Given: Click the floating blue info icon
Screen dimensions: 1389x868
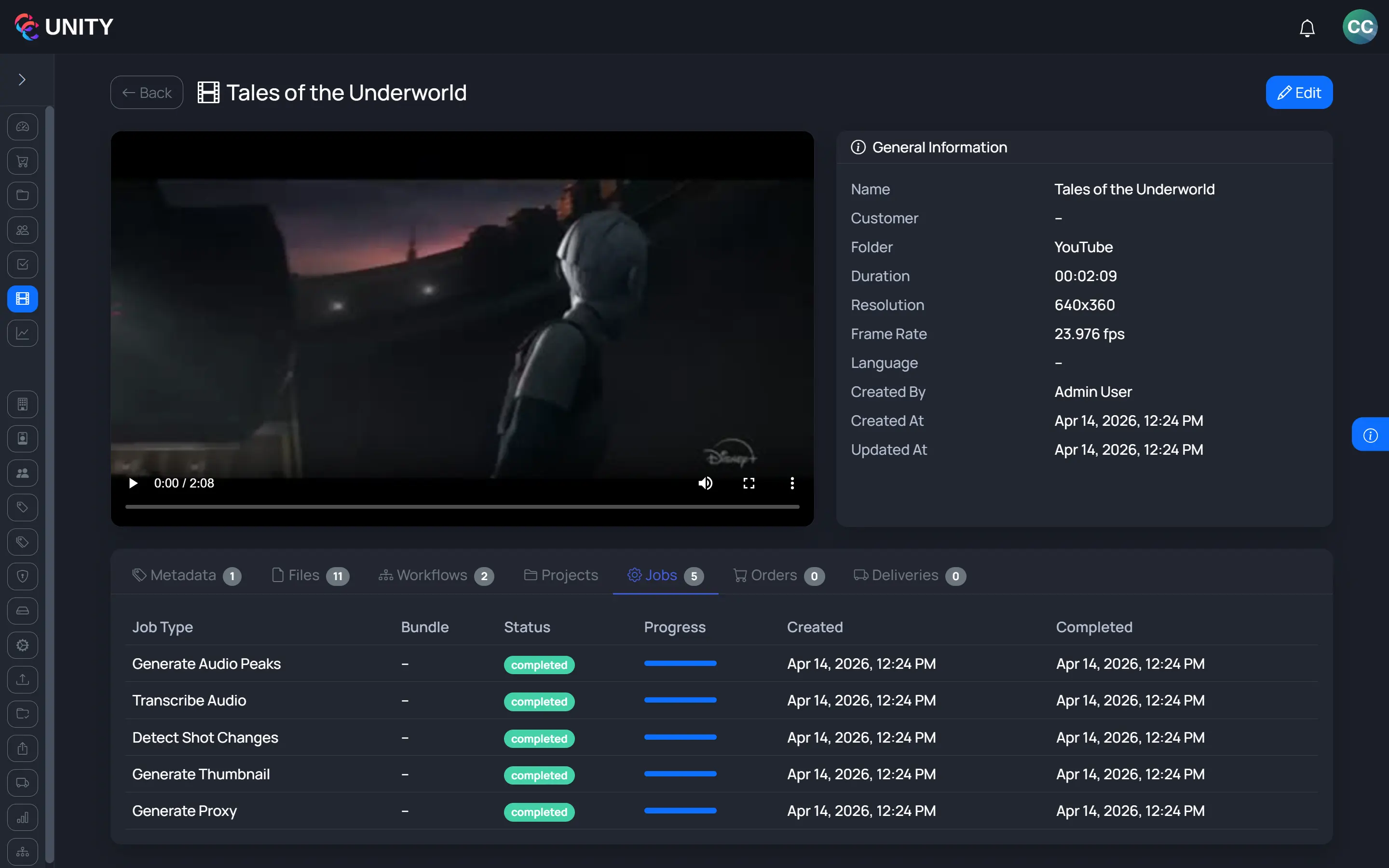Looking at the screenshot, I should click(1370, 435).
